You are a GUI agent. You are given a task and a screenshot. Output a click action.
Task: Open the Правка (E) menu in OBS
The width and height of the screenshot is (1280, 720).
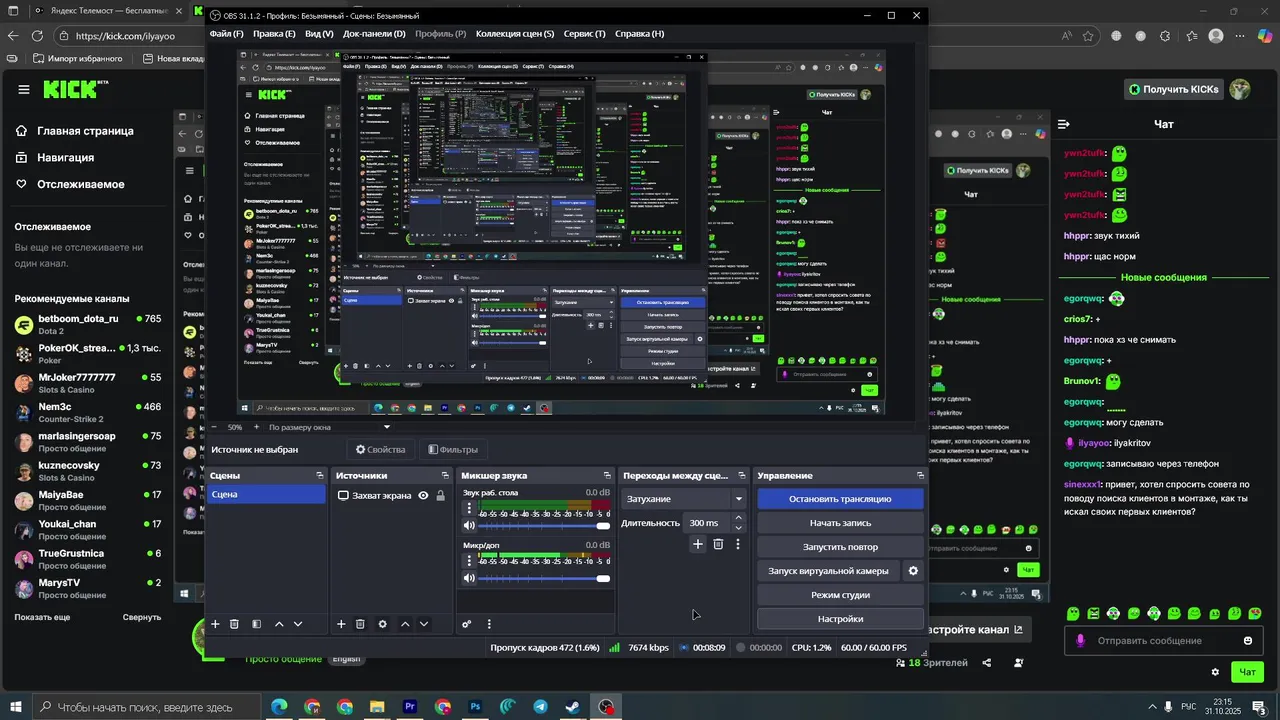click(x=274, y=33)
